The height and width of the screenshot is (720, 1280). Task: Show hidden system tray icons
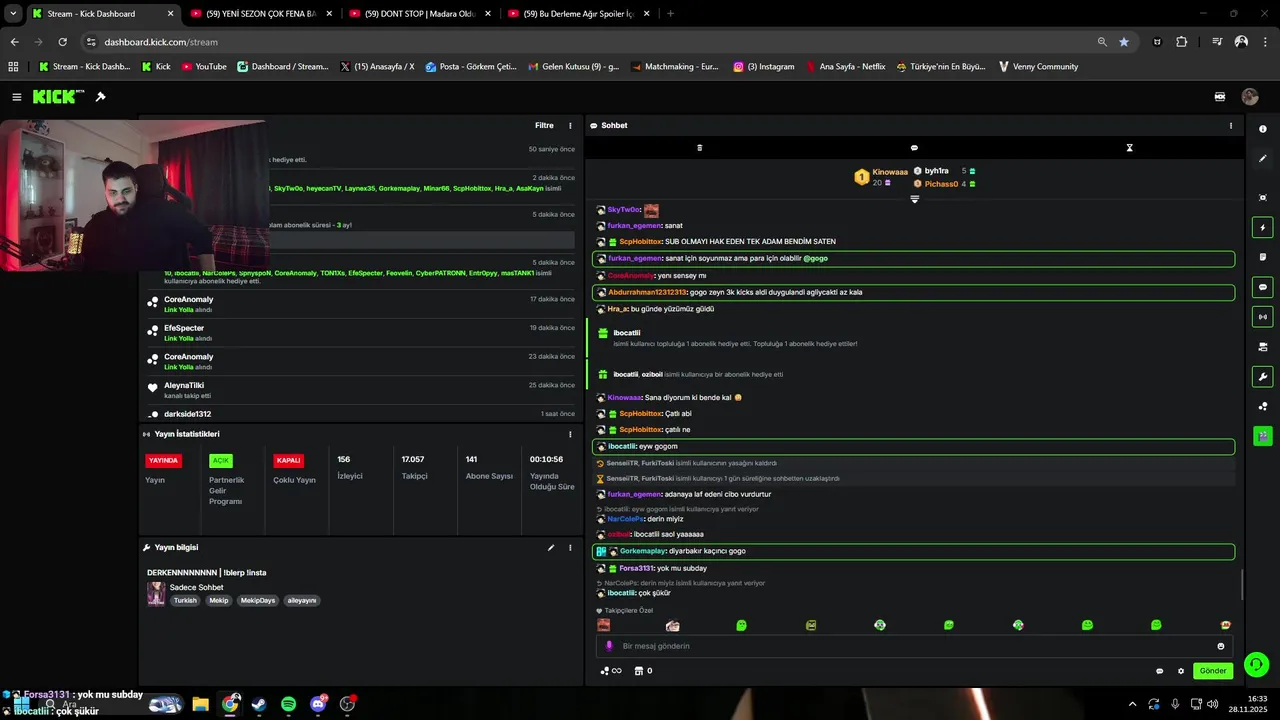(x=1132, y=704)
